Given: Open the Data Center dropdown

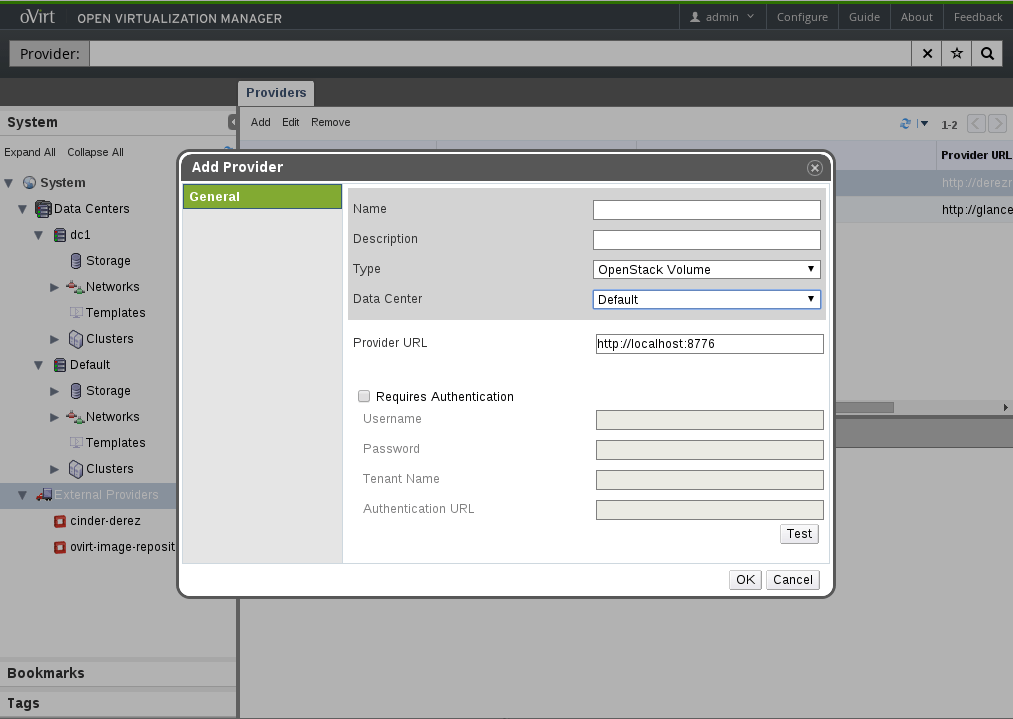Looking at the screenshot, I should point(707,300).
